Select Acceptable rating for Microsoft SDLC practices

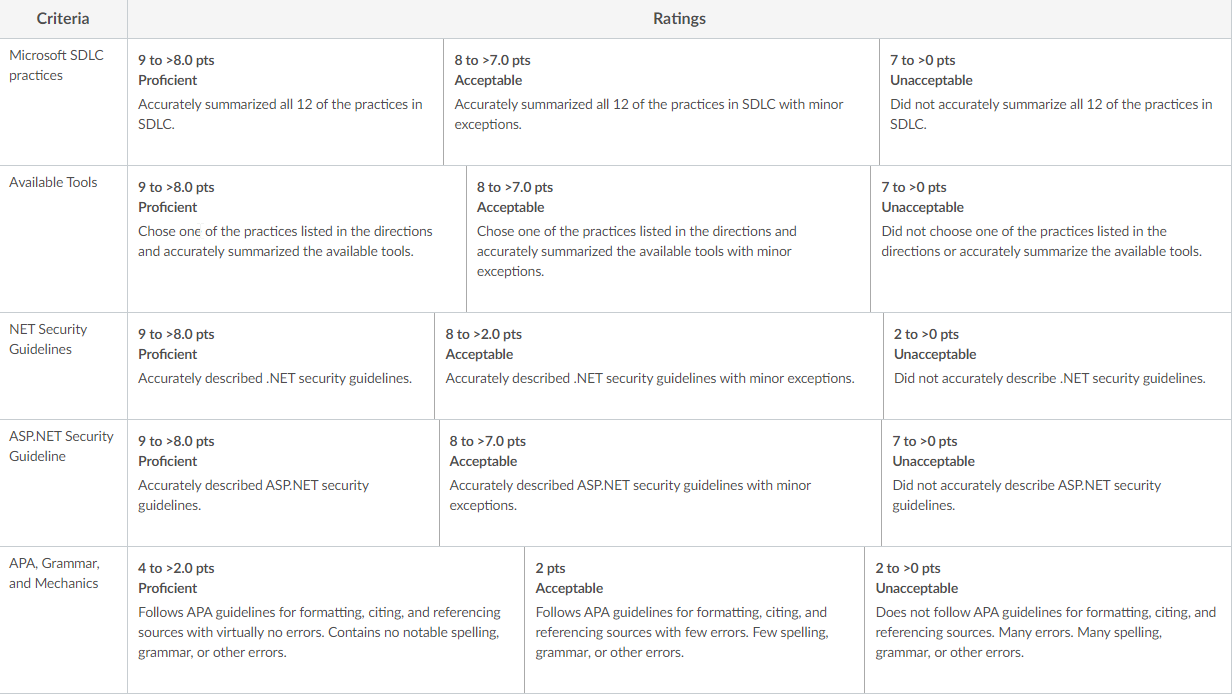pyautogui.click(x=661, y=102)
